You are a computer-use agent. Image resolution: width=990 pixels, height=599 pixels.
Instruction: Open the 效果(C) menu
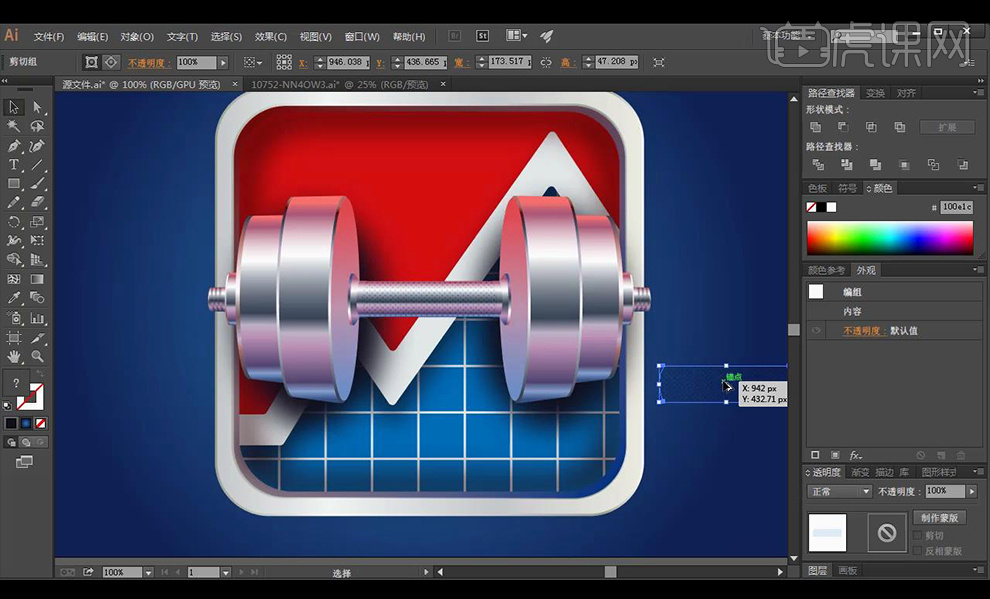point(271,37)
